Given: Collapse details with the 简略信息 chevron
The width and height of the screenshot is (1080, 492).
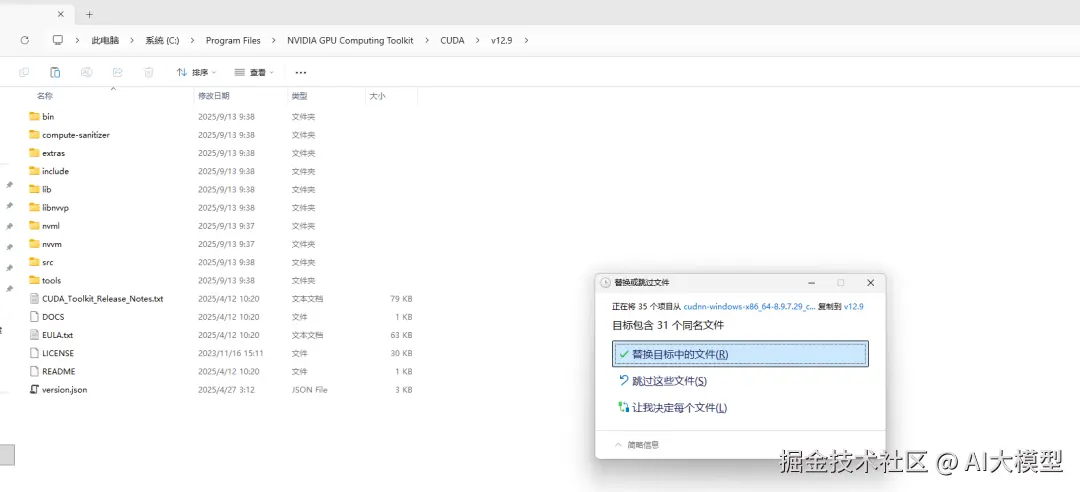Looking at the screenshot, I should (x=617, y=444).
